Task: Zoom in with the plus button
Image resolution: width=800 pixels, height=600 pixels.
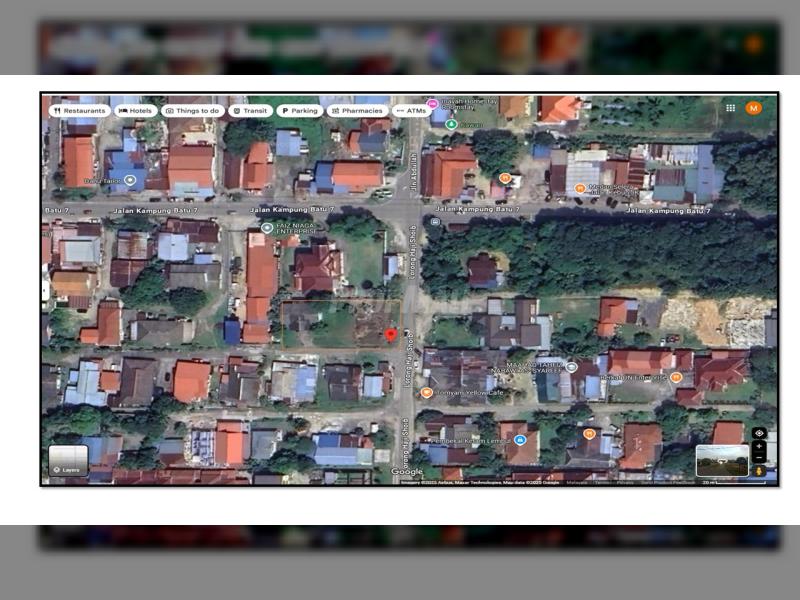Action: pos(760,446)
